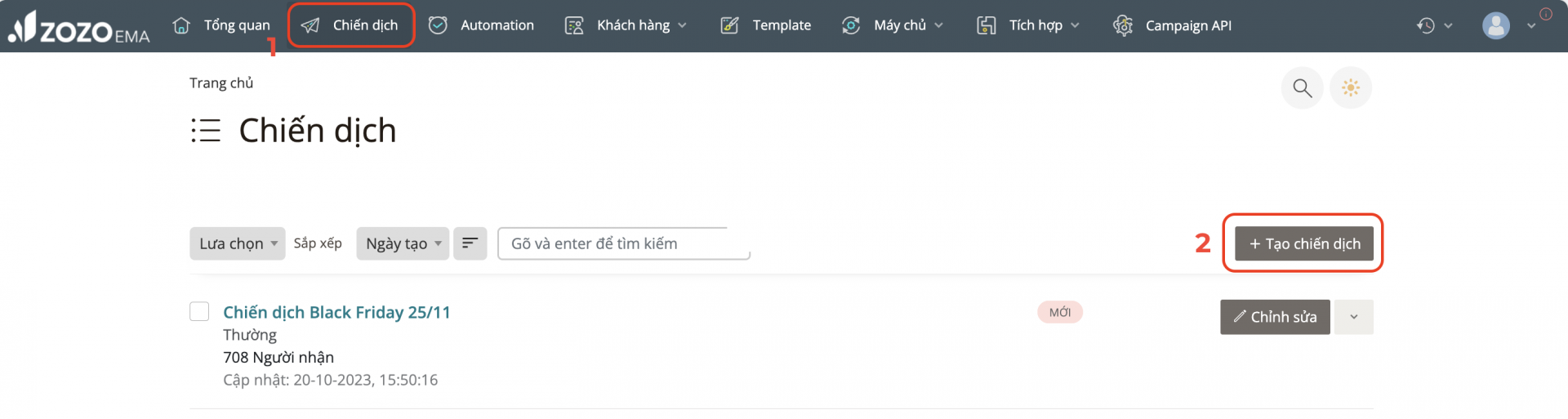This screenshot has width=1568, height=419.
Task: Open the Khách hàng menu
Action: click(x=626, y=25)
